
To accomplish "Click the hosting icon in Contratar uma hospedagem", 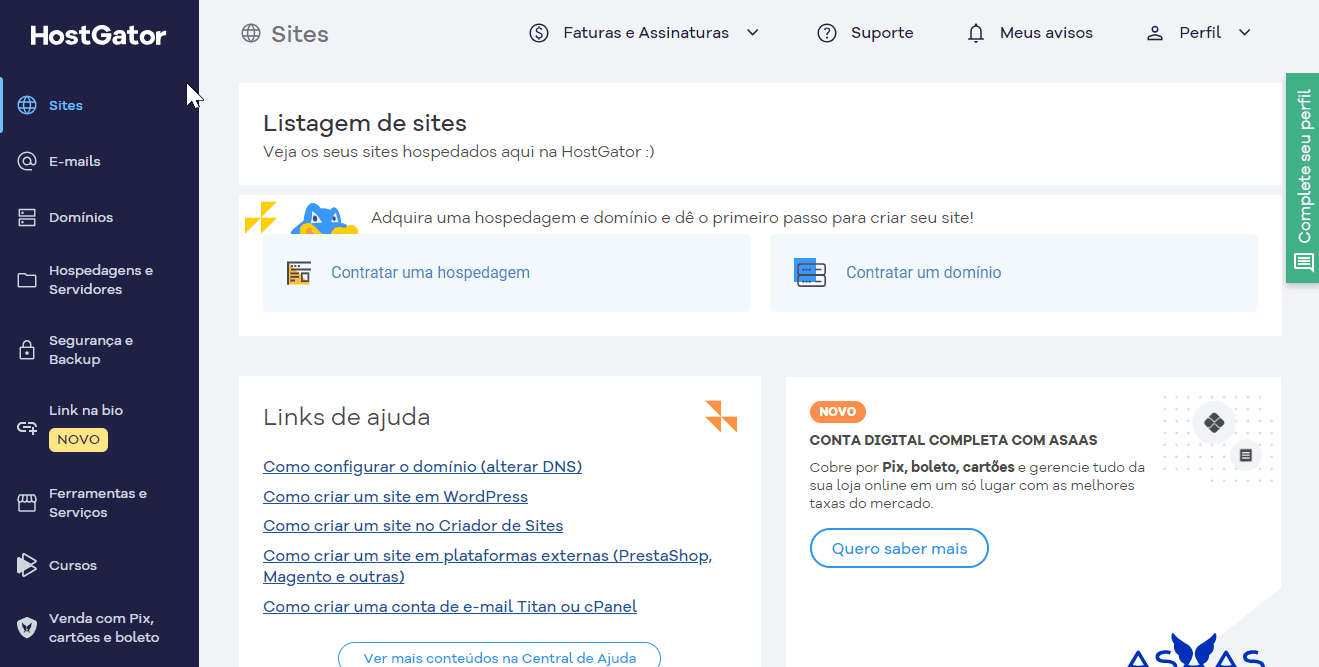I will [x=299, y=273].
